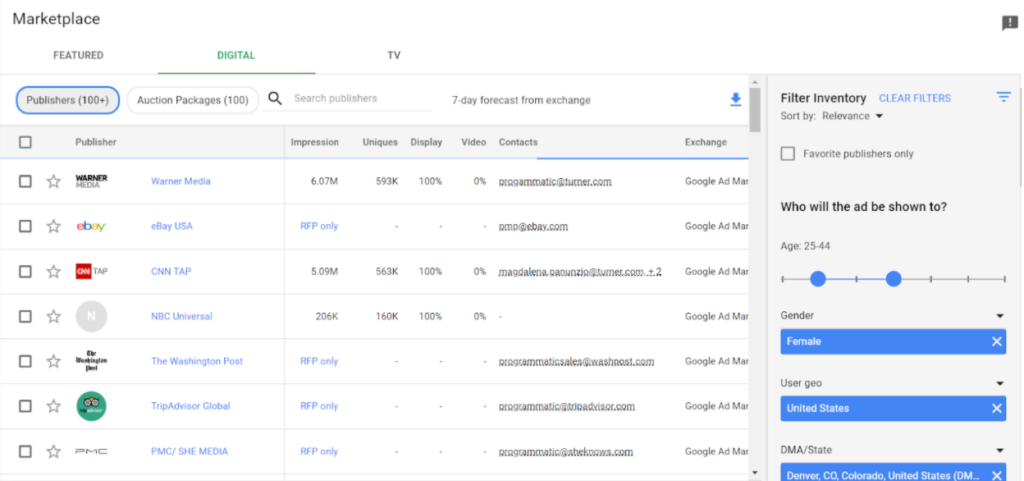This screenshot has width=1024, height=481.
Task: Click the CNN TAP logo
Action: [x=91, y=271]
